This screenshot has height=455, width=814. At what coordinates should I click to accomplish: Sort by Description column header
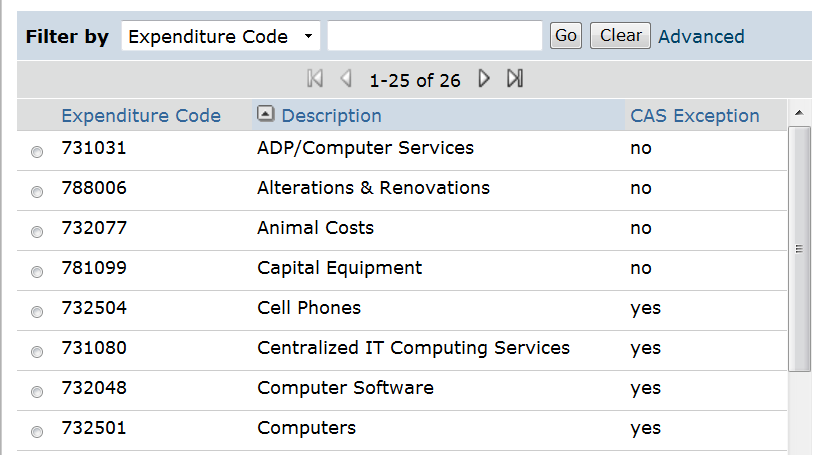(331, 116)
